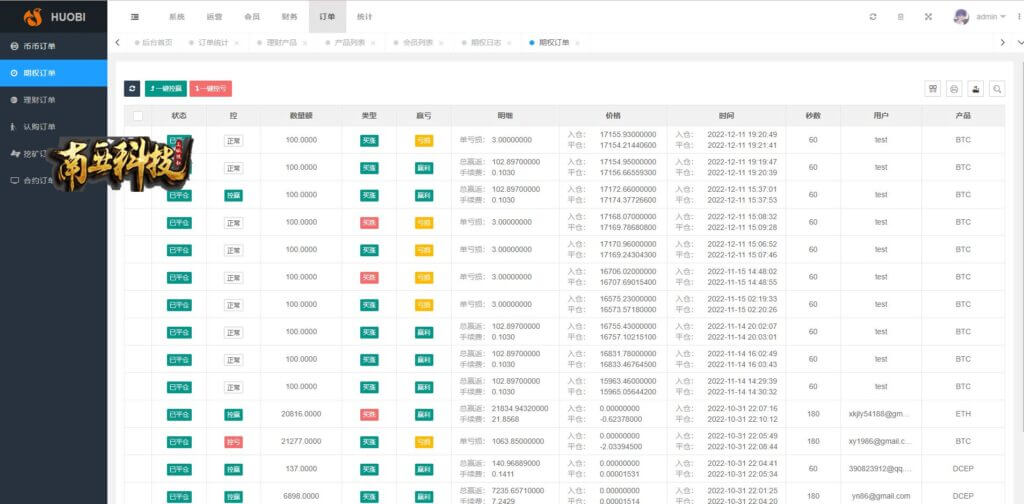The height and width of the screenshot is (504, 1024).
Task: Open the 运营 top menu
Action: pos(214,17)
